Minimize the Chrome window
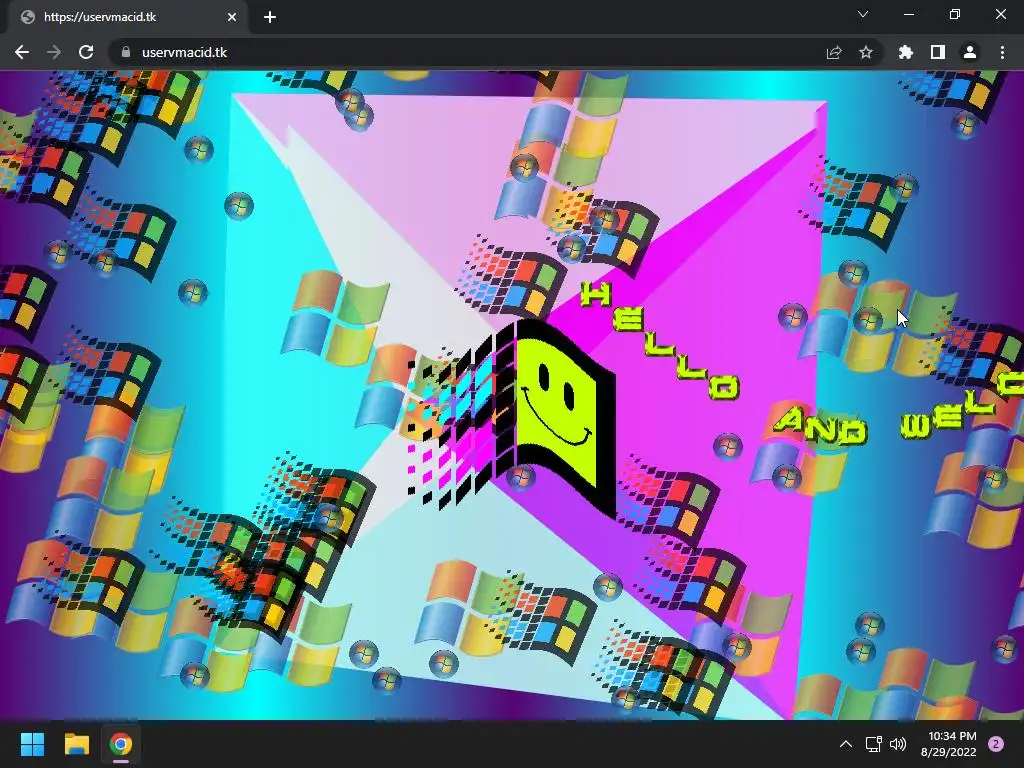Screen dimensions: 1024x768 [908, 14]
